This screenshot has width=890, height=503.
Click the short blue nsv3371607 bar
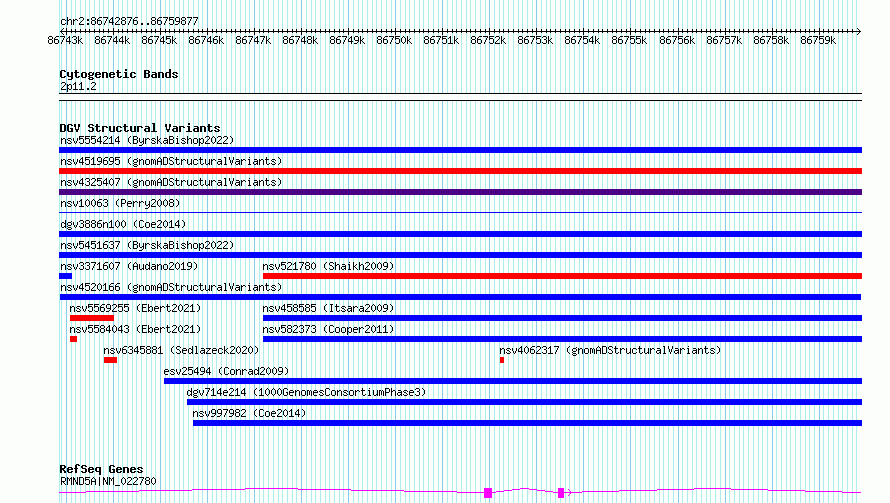(65, 276)
